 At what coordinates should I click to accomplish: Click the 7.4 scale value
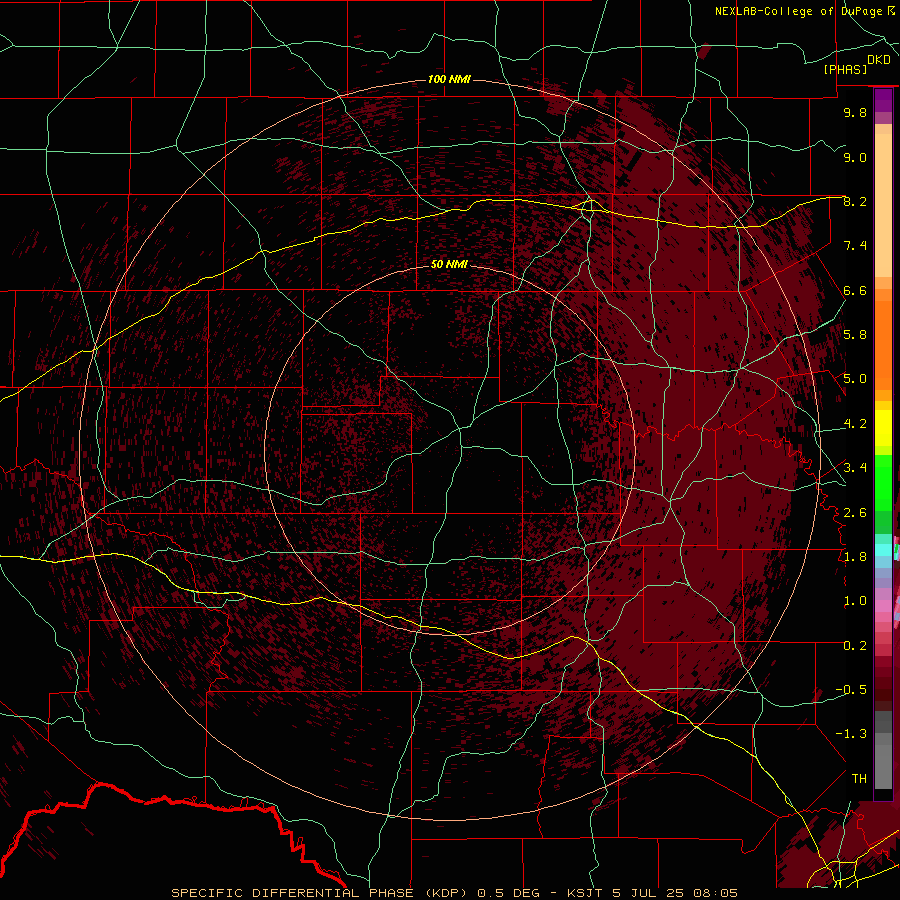click(x=855, y=246)
